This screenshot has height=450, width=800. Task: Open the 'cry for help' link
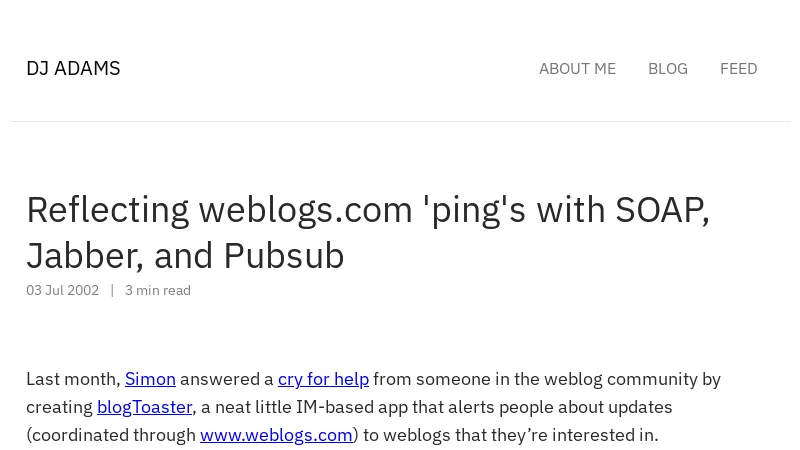323,379
